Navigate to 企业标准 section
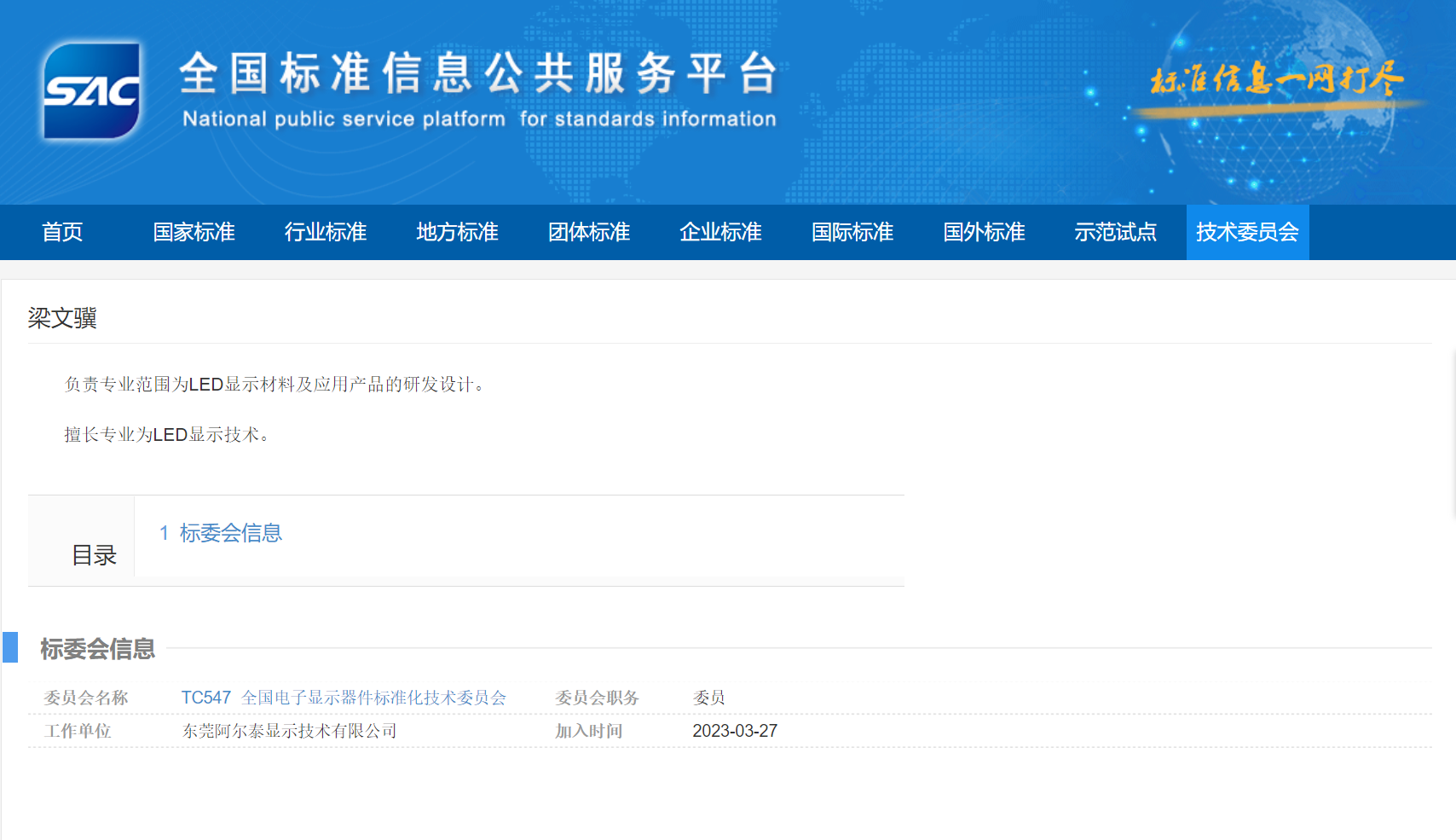This screenshot has width=1456, height=840. click(720, 232)
